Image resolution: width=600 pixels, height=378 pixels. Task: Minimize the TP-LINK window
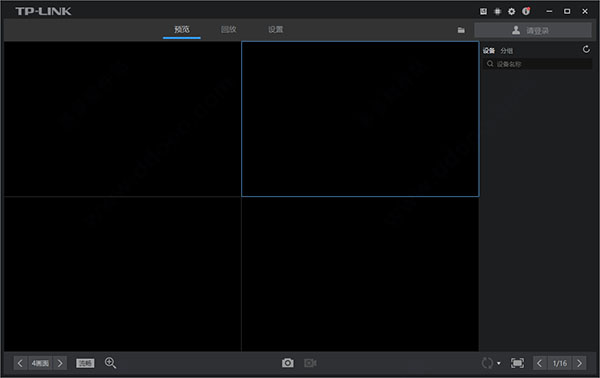click(x=549, y=11)
